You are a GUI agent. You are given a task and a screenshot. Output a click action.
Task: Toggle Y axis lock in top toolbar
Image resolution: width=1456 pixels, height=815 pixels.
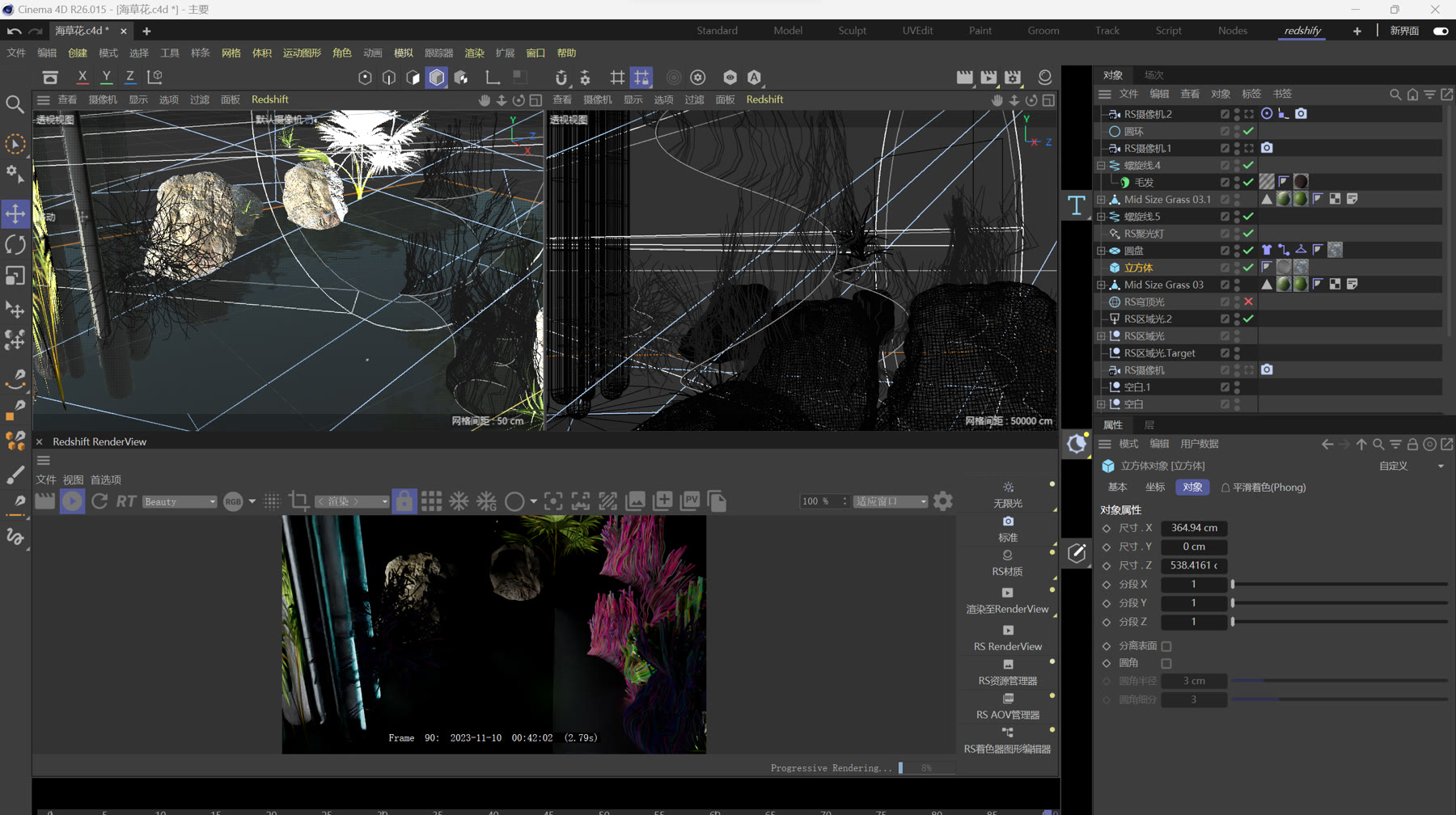point(106,77)
